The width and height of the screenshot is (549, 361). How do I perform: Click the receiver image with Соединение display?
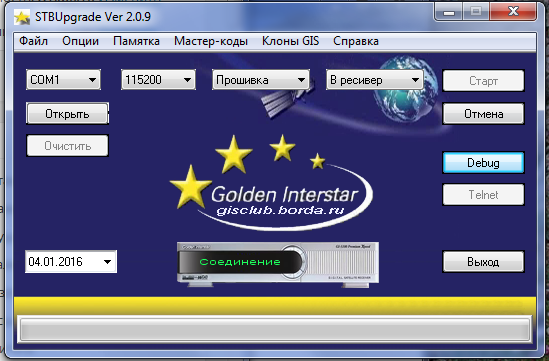[x=278, y=264]
